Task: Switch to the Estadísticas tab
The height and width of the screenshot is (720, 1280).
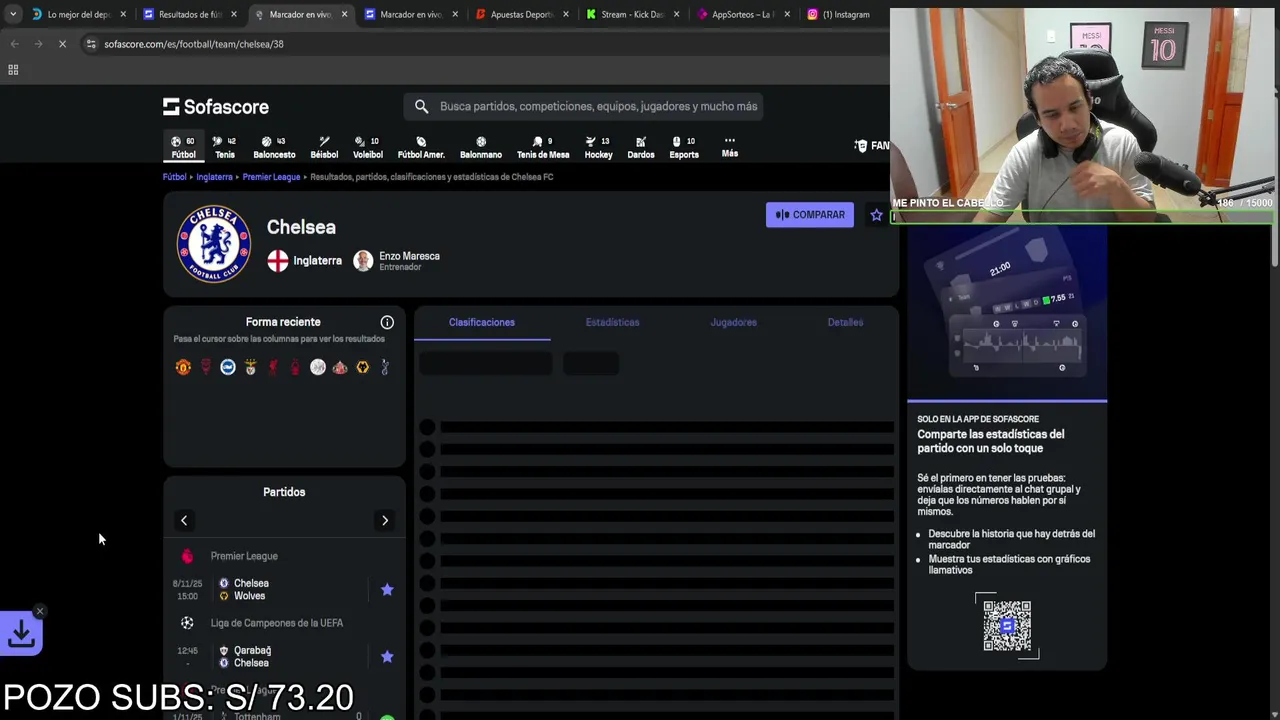Action: (612, 322)
